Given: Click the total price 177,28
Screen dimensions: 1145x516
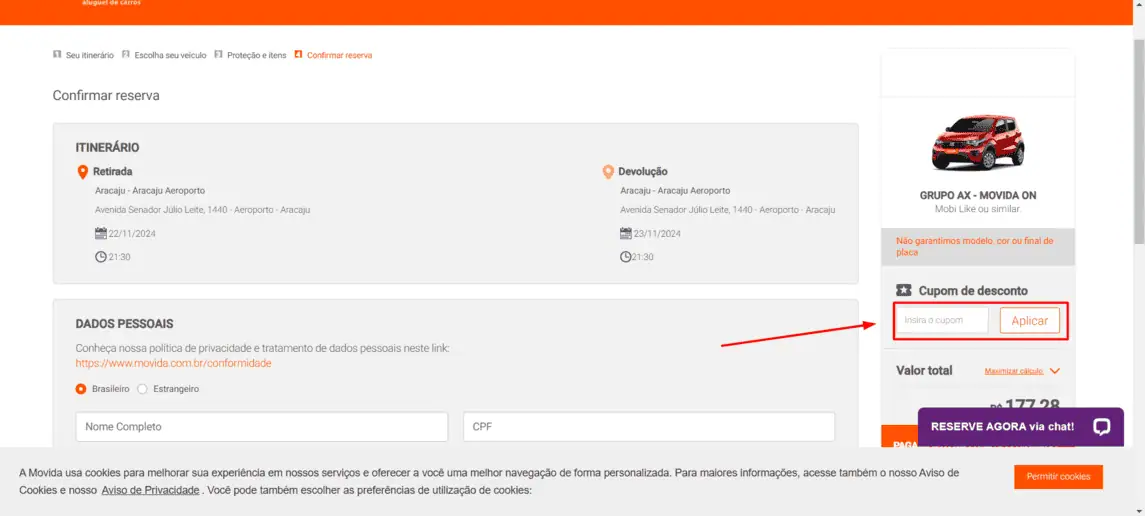Looking at the screenshot, I should pyautogui.click(x=1031, y=404).
